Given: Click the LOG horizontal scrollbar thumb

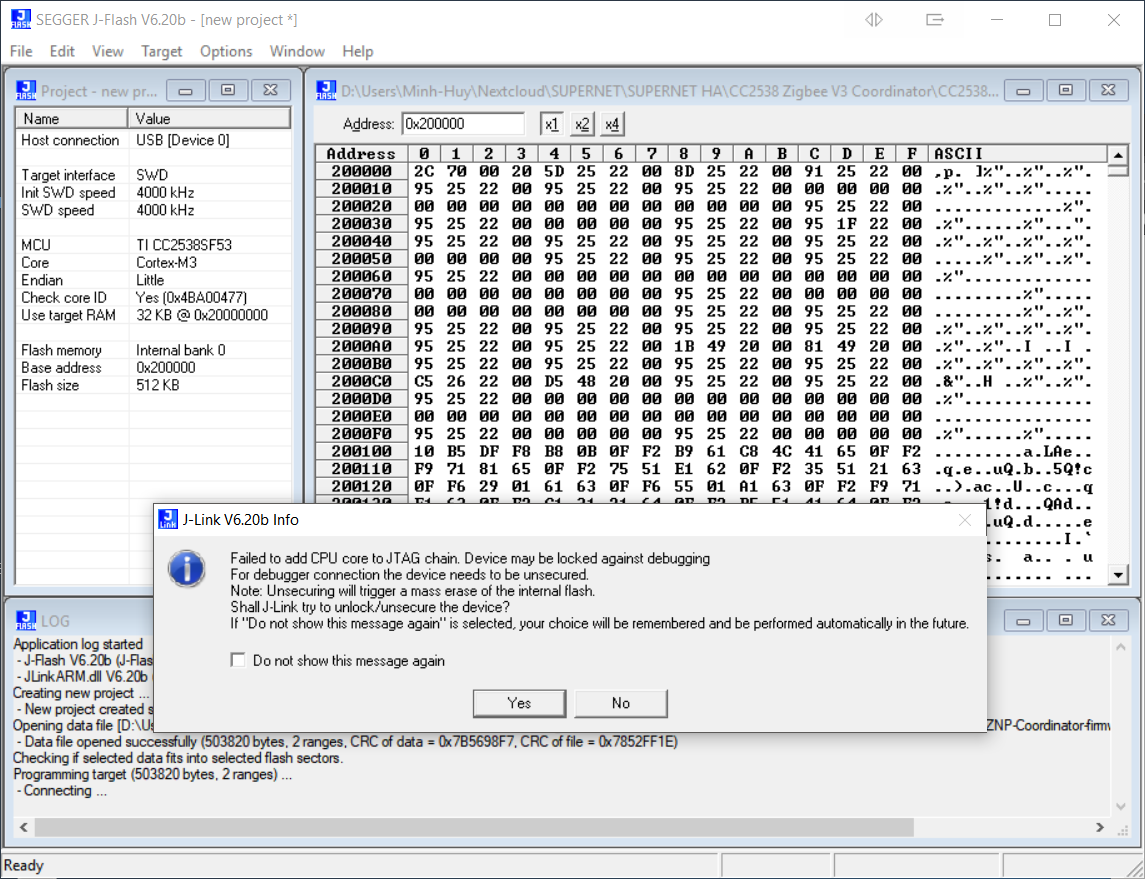Looking at the screenshot, I should (x=474, y=827).
